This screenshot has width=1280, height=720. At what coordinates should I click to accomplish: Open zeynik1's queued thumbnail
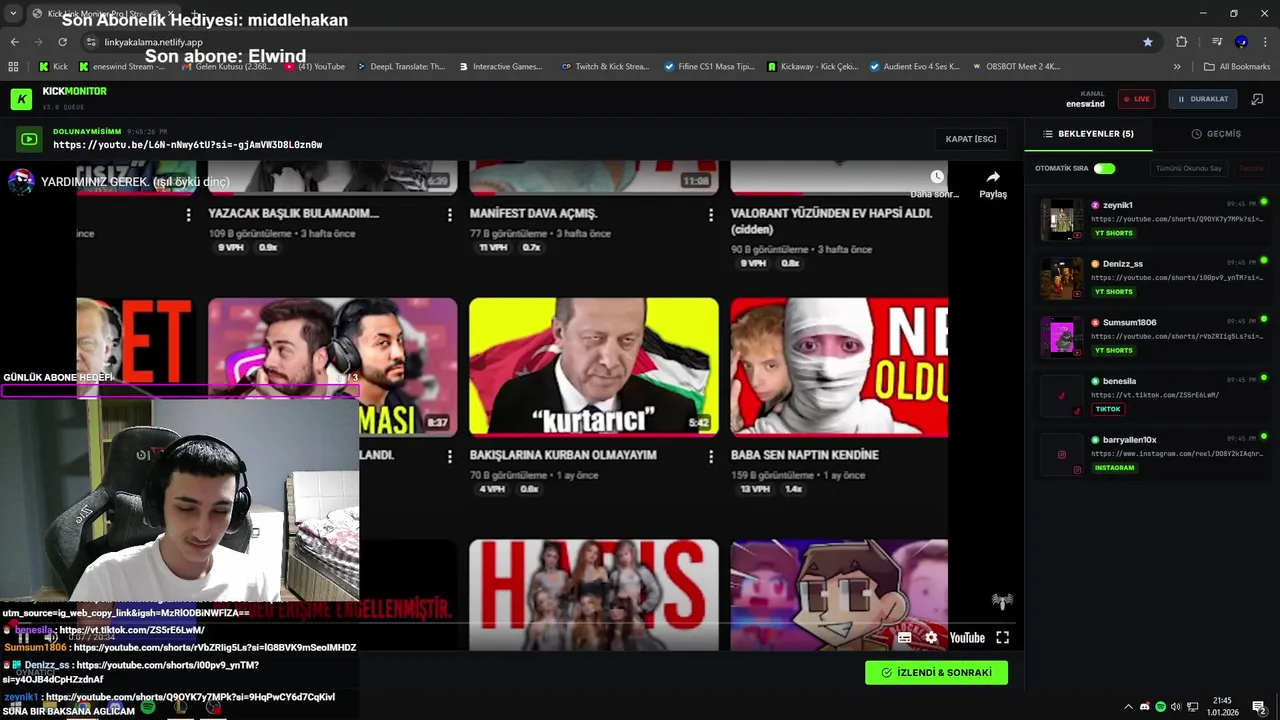pyautogui.click(x=1061, y=219)
